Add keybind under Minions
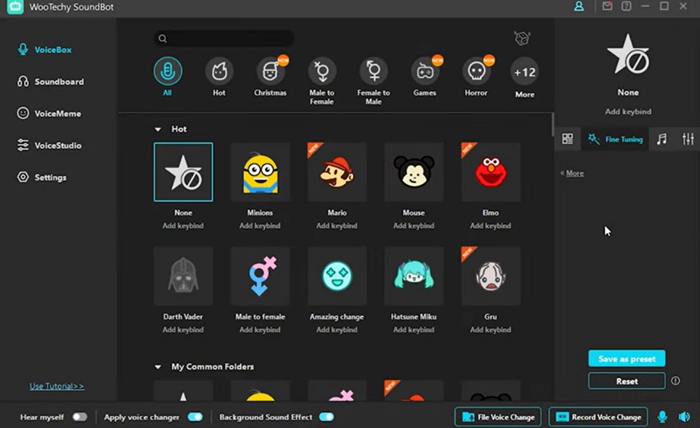Image resolution: width=700 pixels, height=428 pixels. pos(260,226)
